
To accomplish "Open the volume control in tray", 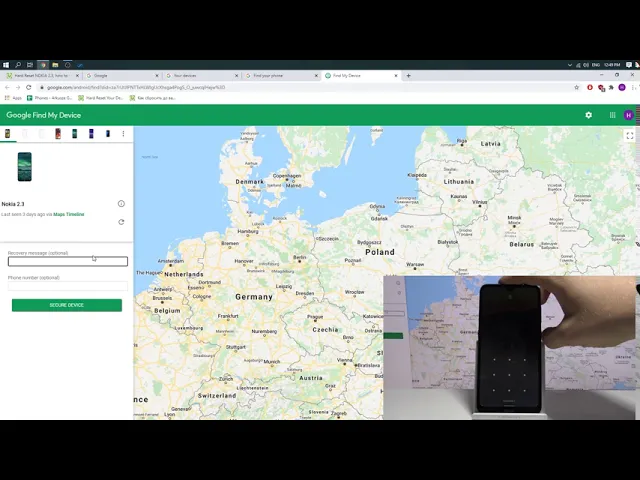I will click(586, 65).
